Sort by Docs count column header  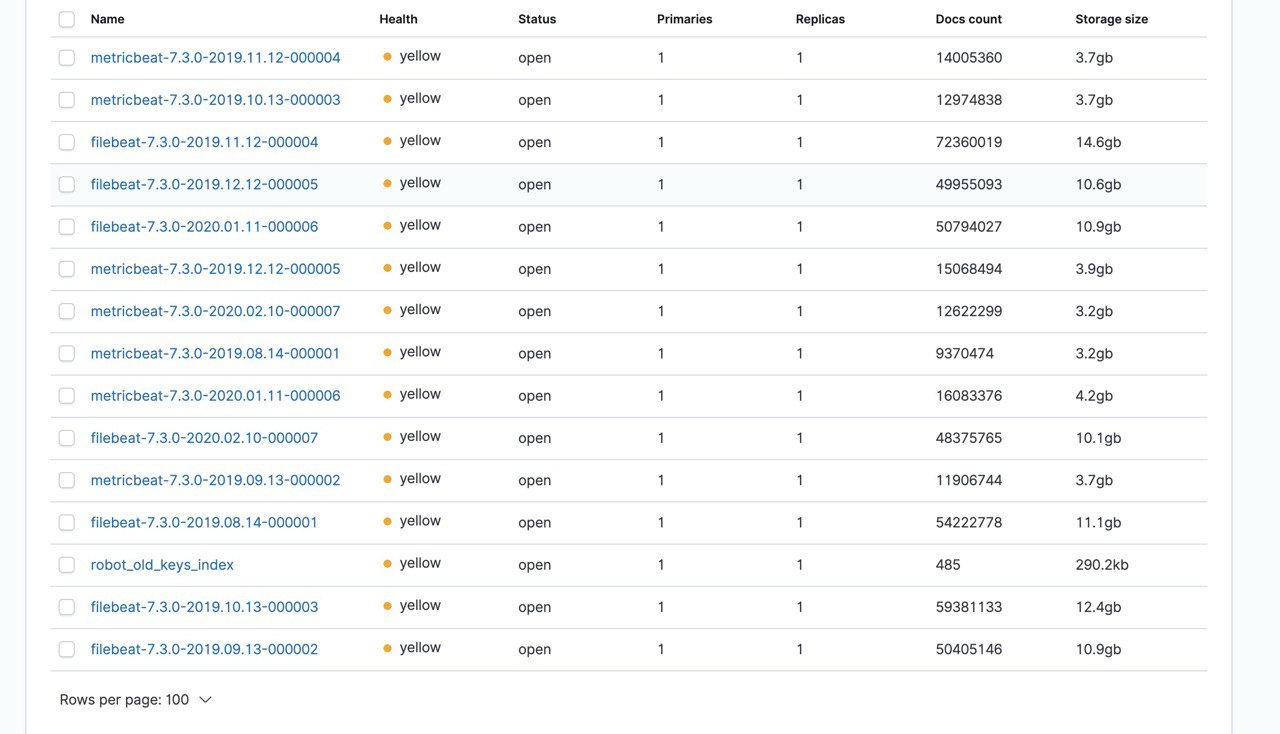(x=969, y=19)
